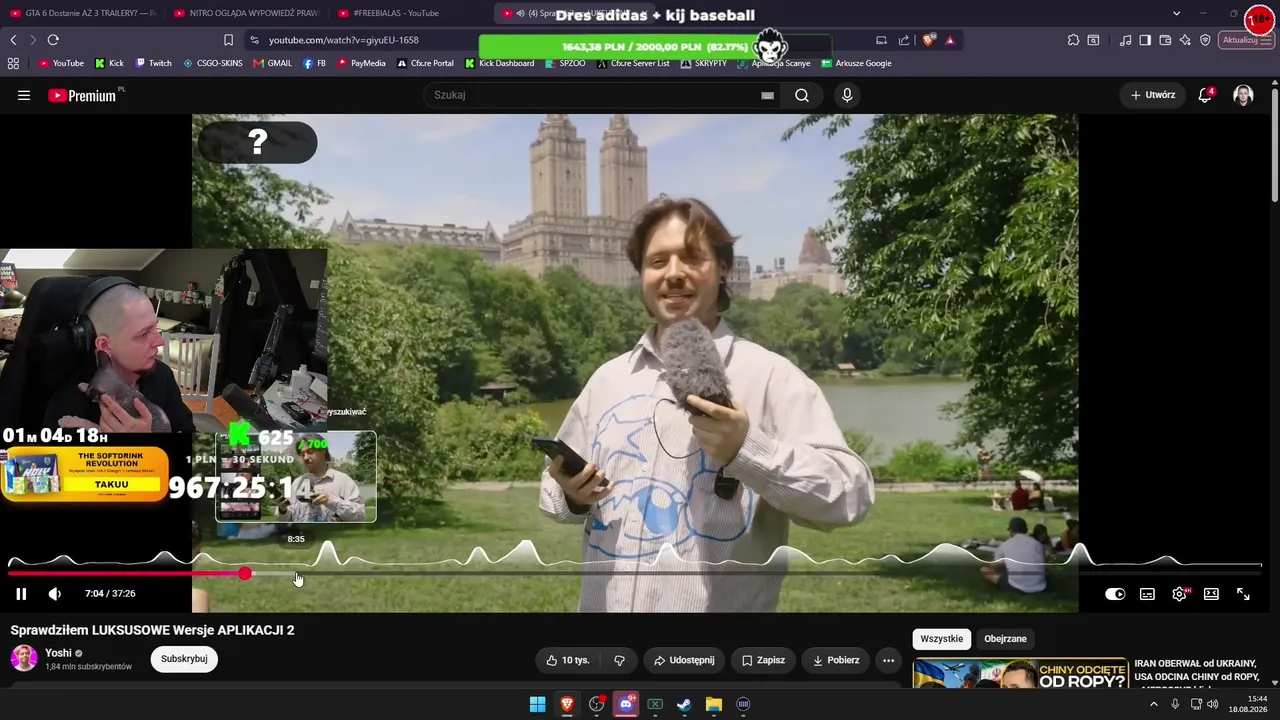Open YouTube notifications bell

point(1205,95)
